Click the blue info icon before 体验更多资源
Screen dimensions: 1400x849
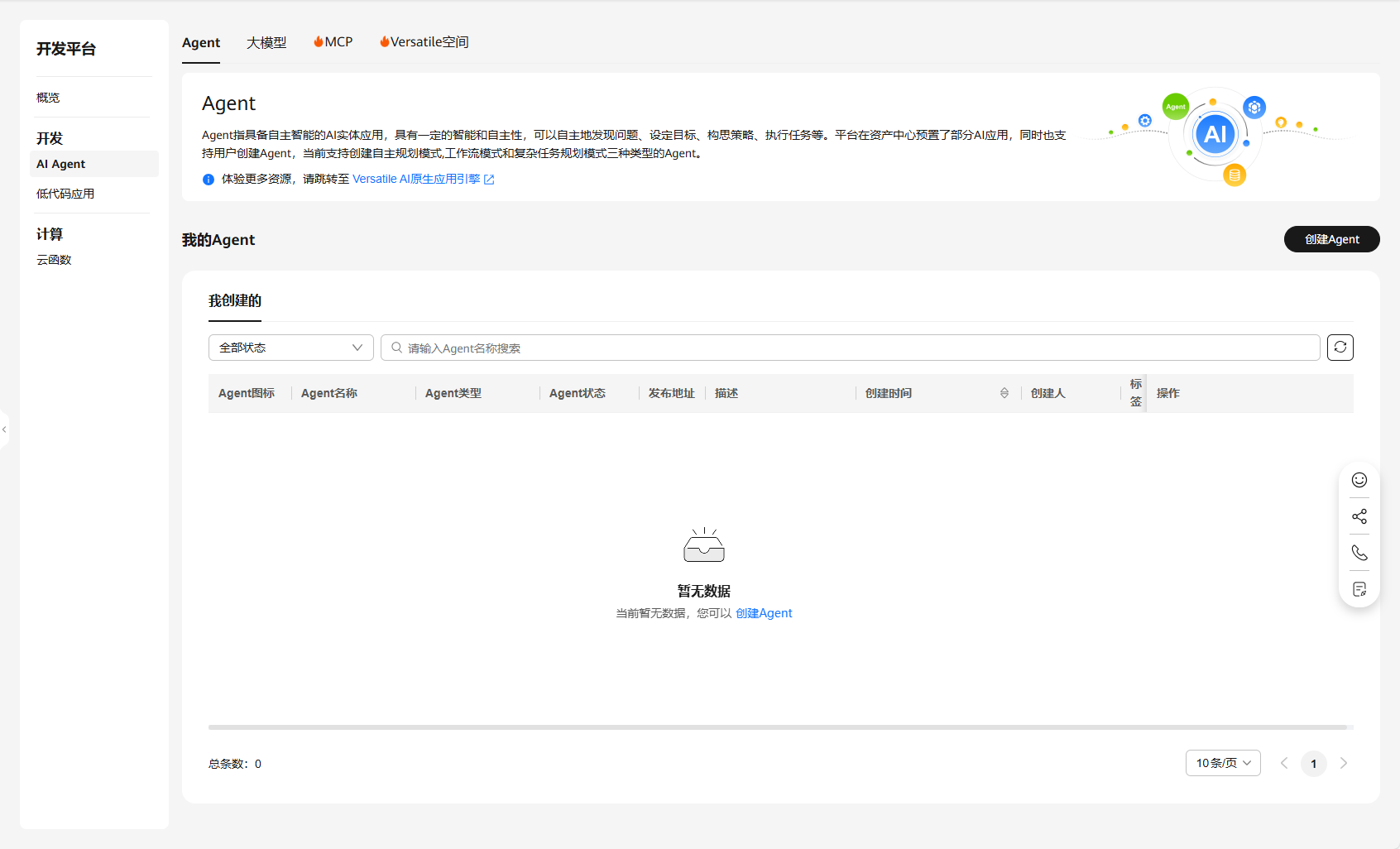(209, 180)
